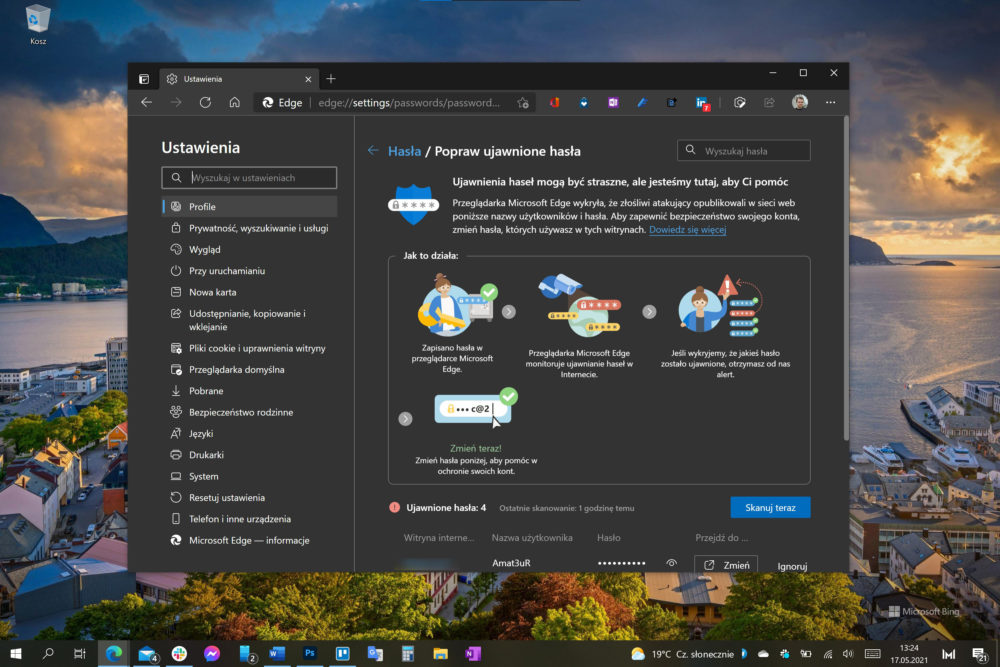Open the Collections icon in Edge toolbar
This screenshot has width=1000, height=667.
tap(740, 102)
